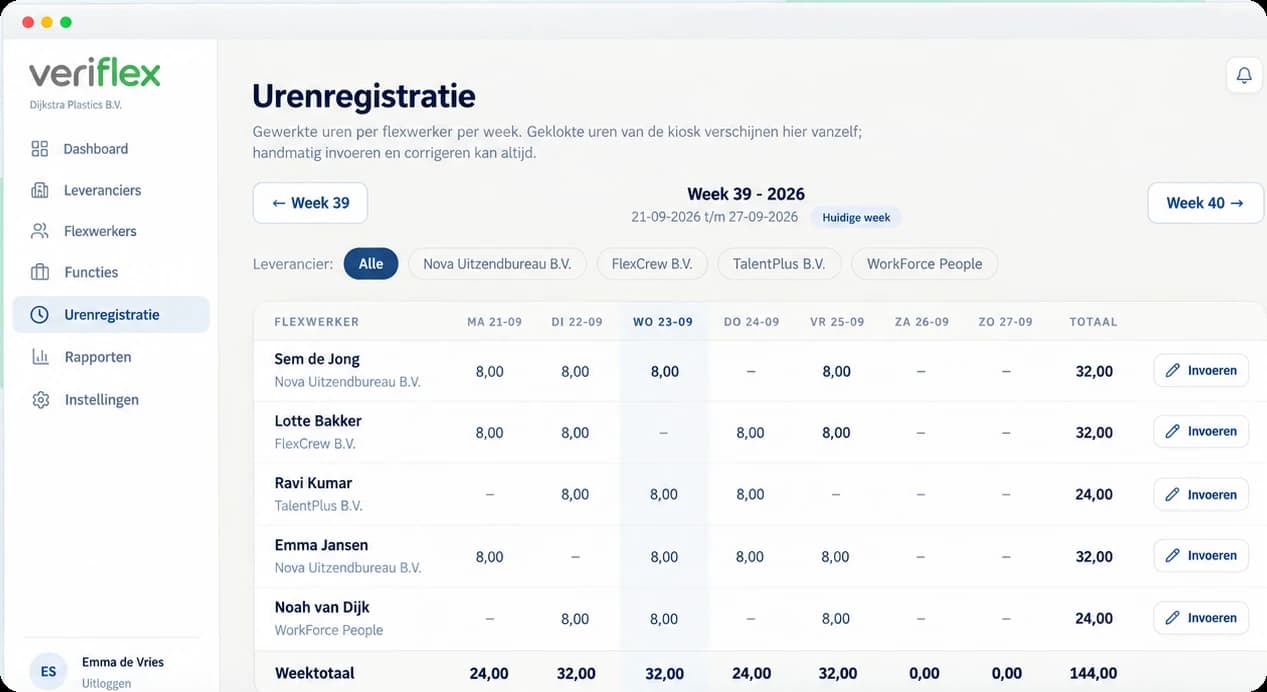
Task: Click the MA 21-09 column header
Action: coord(493,322)
